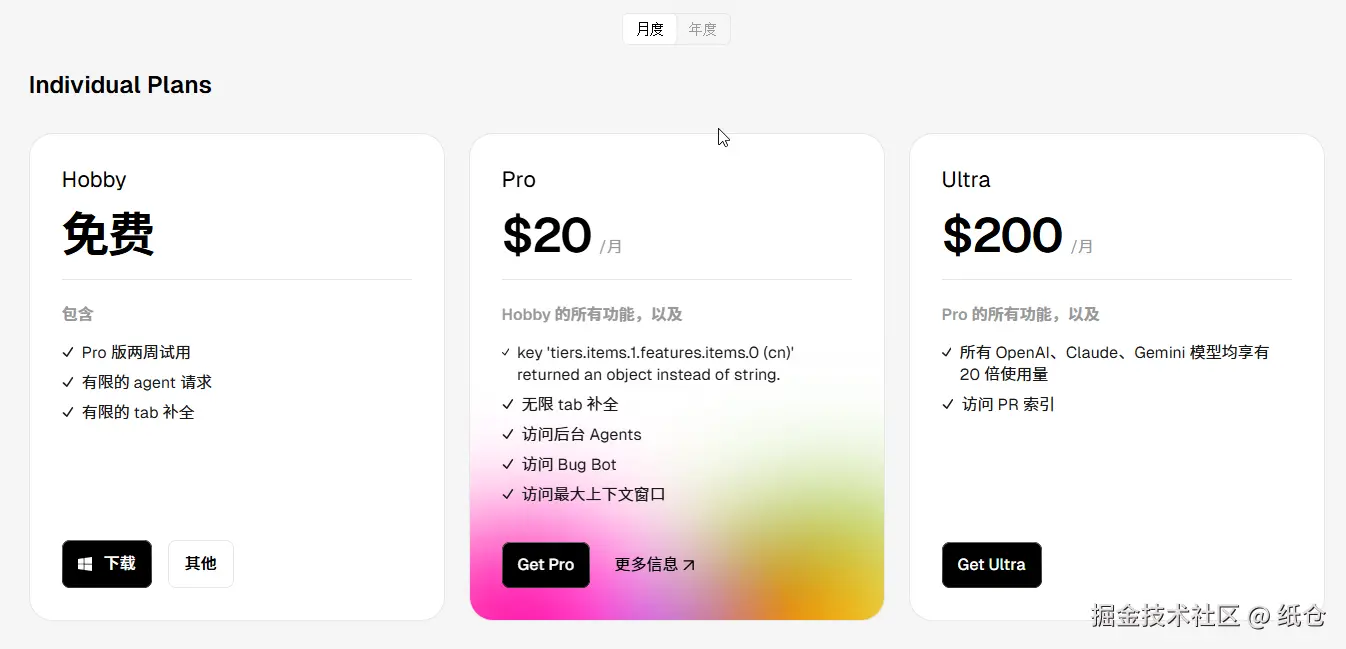This screenshot has height=649, width=1346.
Task: Click checkmark next to Pro 版两周试用
Action: (68, 353)
